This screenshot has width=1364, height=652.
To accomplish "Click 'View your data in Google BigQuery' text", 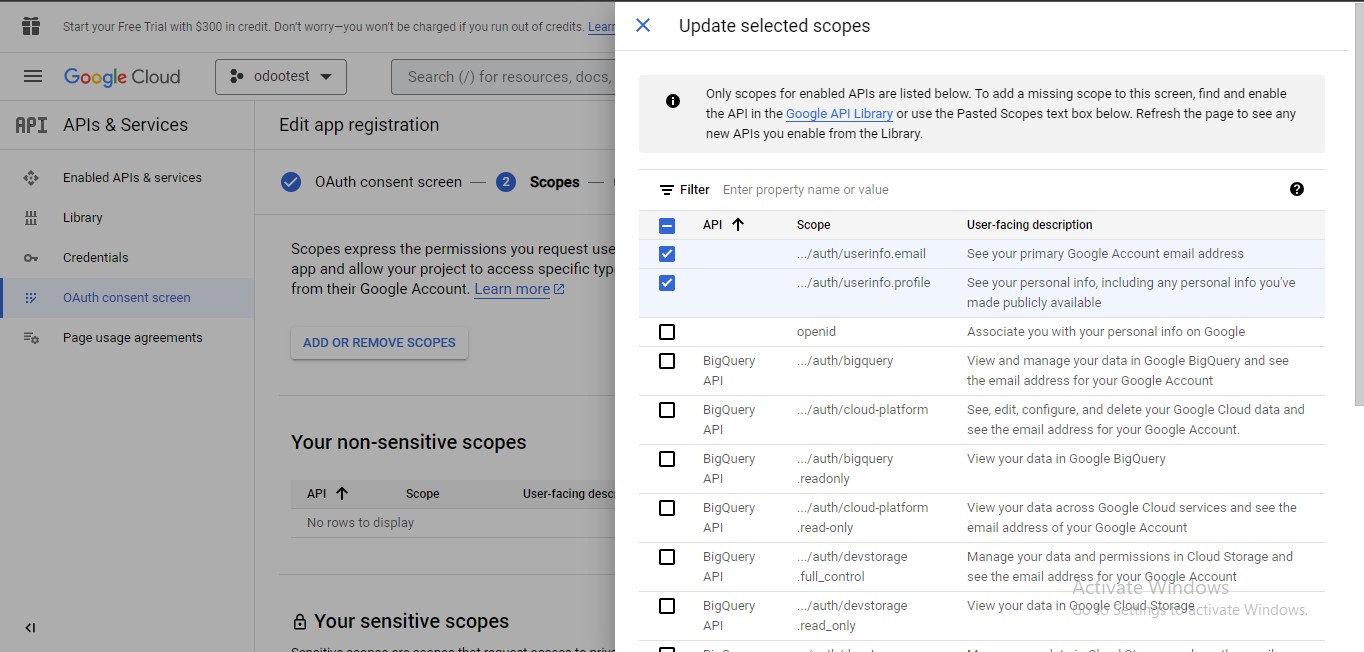I will (1066, 459).
